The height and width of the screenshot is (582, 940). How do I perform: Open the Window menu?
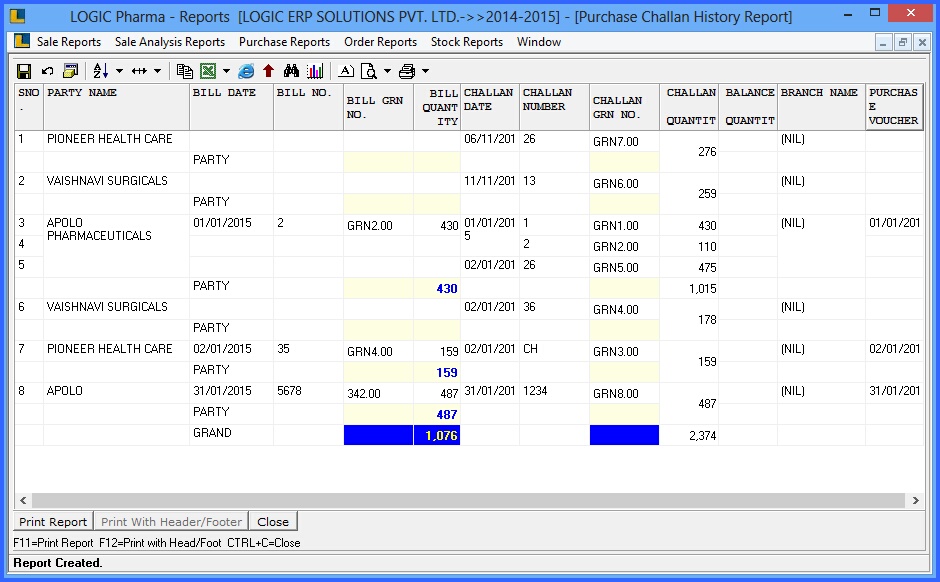click(x=539, y=42)
